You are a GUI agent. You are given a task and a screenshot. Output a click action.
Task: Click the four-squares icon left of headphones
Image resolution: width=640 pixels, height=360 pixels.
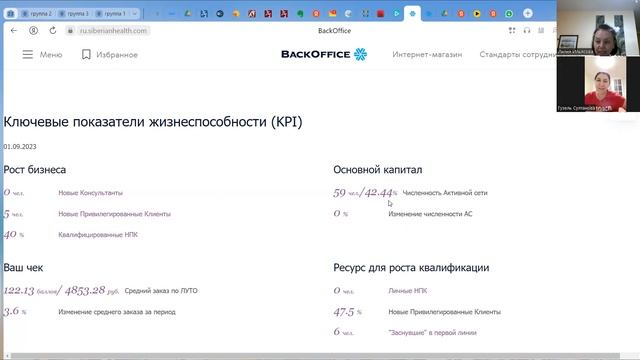coord(512,31)
